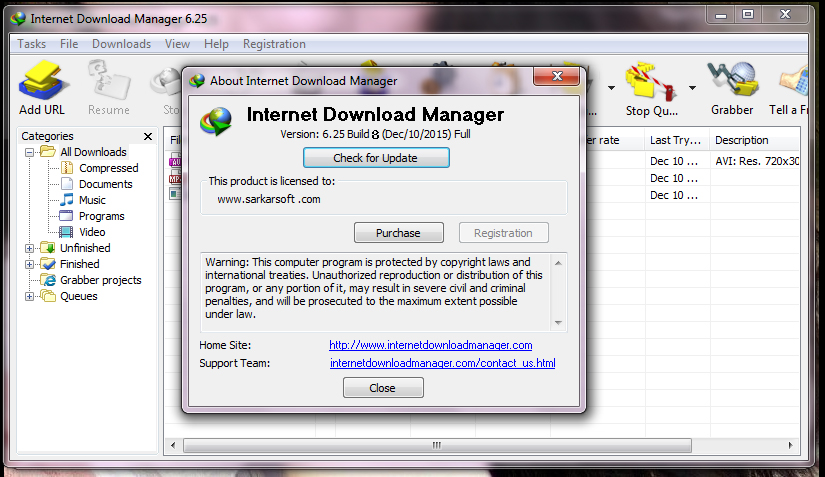Open the Help menu

point(216,44)
